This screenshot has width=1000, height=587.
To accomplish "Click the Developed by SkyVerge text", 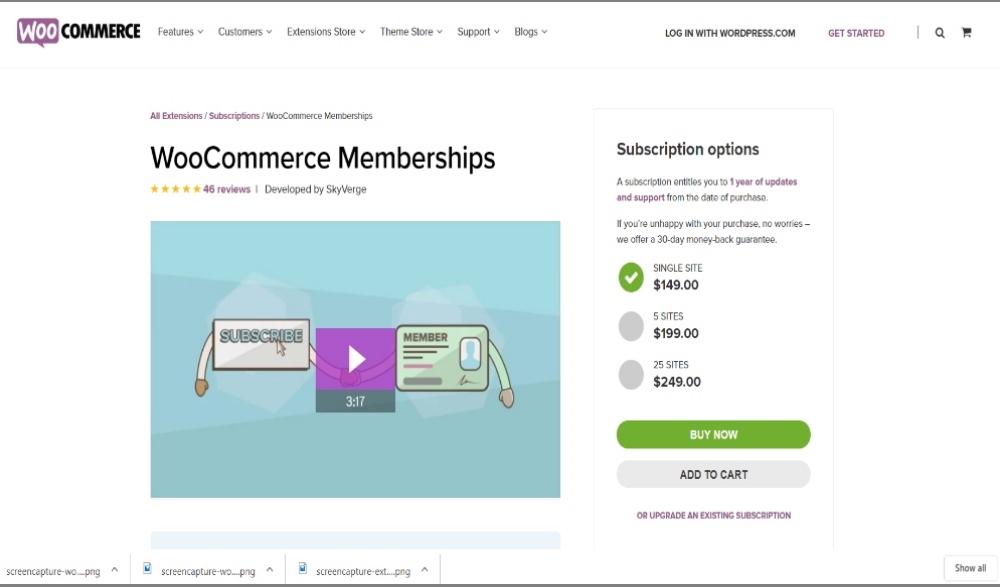I will tap(315, 189).
